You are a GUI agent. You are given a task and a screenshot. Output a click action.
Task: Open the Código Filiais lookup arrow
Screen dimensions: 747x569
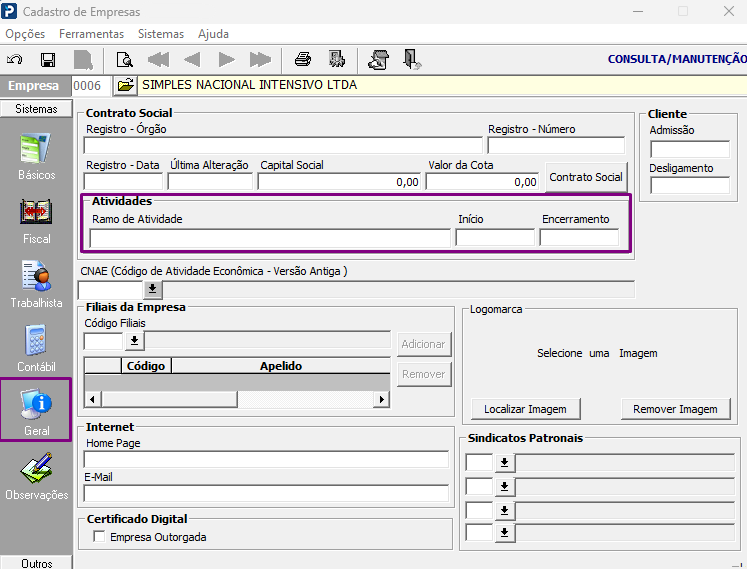[134, 341]
